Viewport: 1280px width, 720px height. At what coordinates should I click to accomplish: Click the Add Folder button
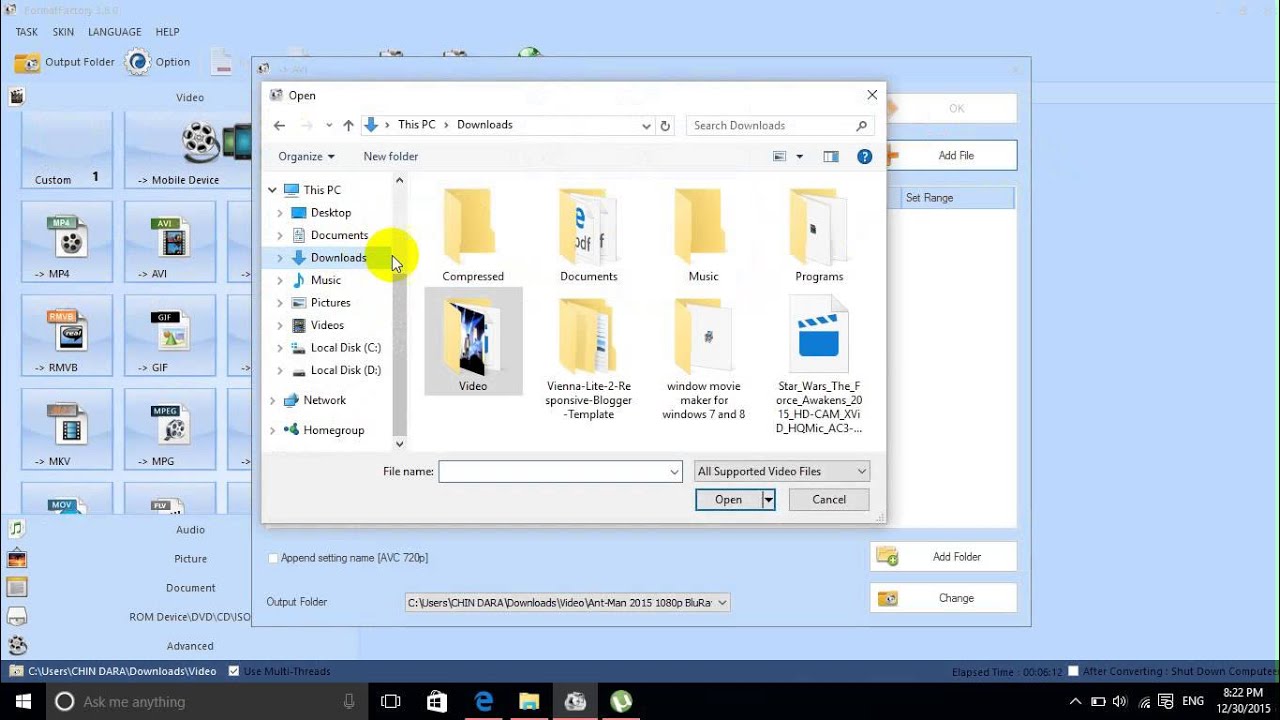point(943,557)
